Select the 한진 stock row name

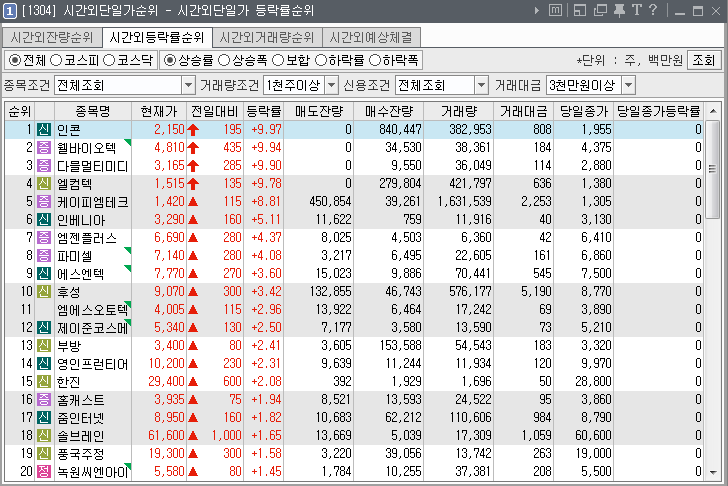point(68,382)
